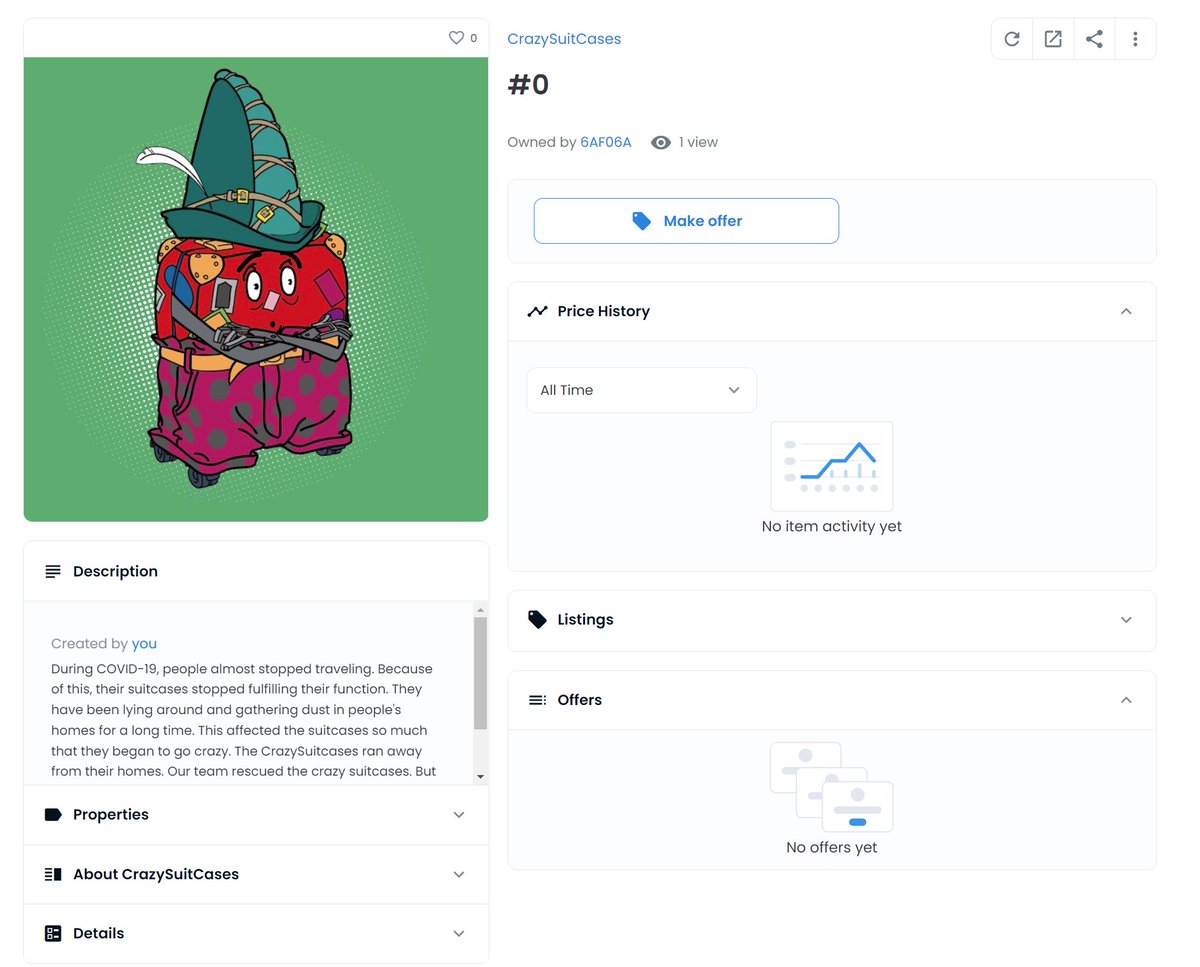
Task: Click the Listings tag icon
Action: pyautogui.click(x=537, y=620)
